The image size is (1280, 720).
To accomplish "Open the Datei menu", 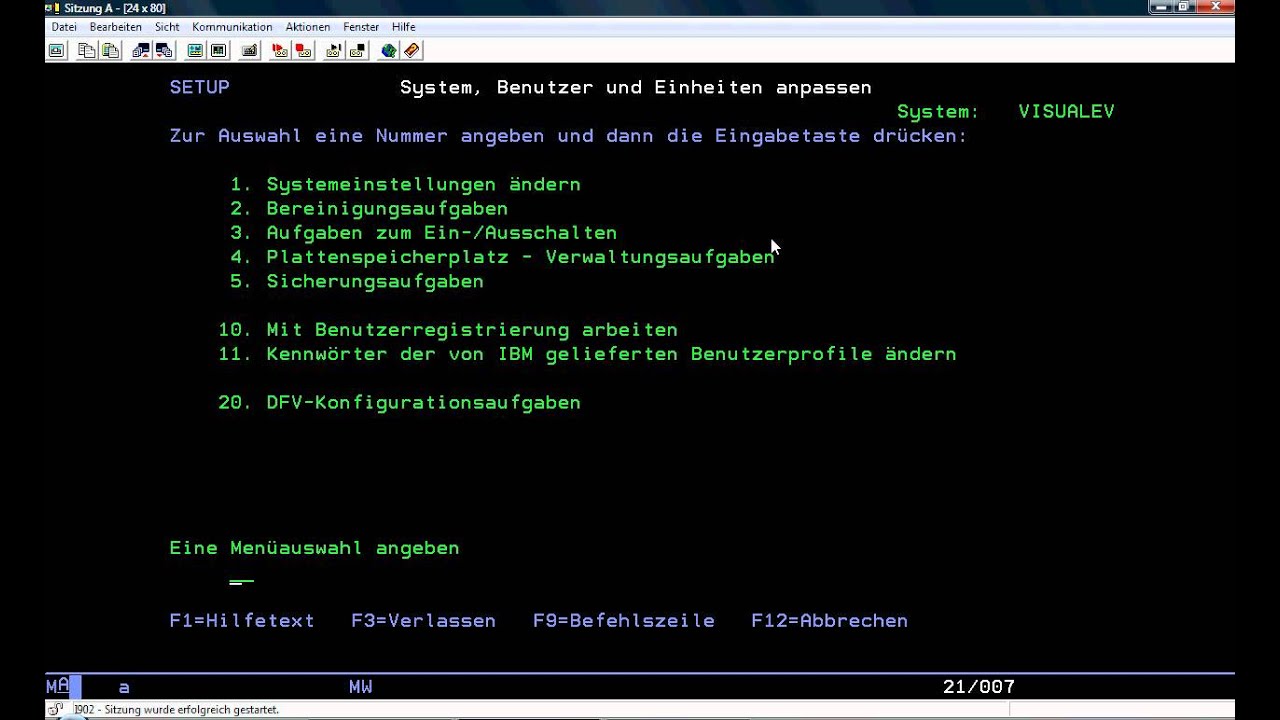I will [x=64, y=27].
